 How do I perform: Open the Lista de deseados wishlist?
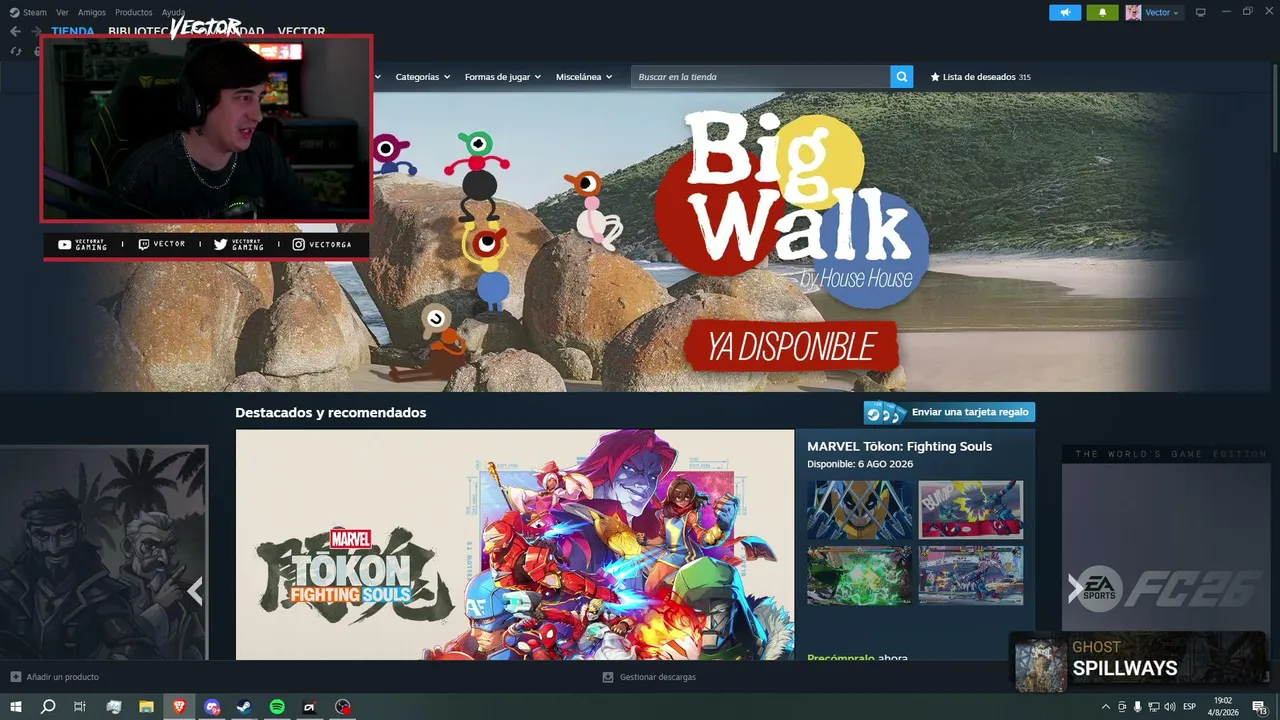pos(980,77)
